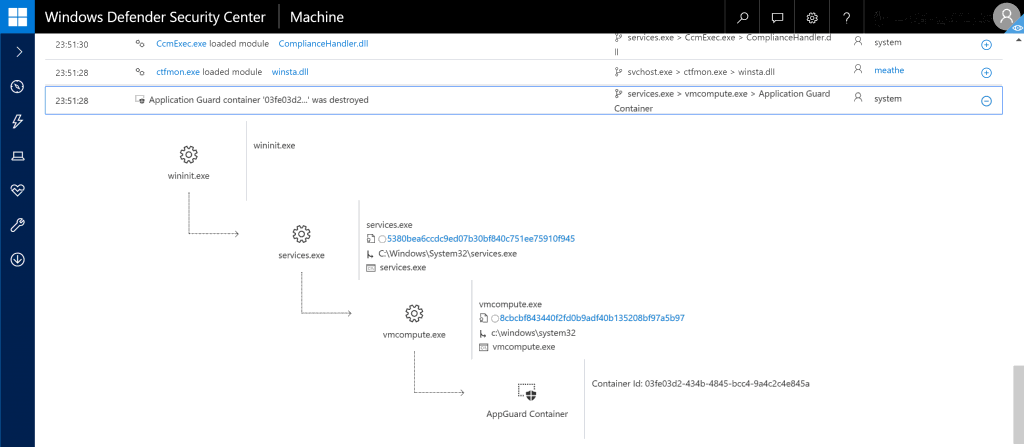Click the Application Guard event type icon
This screenshot has width=1024, height=447.
[x=139, y=100]
